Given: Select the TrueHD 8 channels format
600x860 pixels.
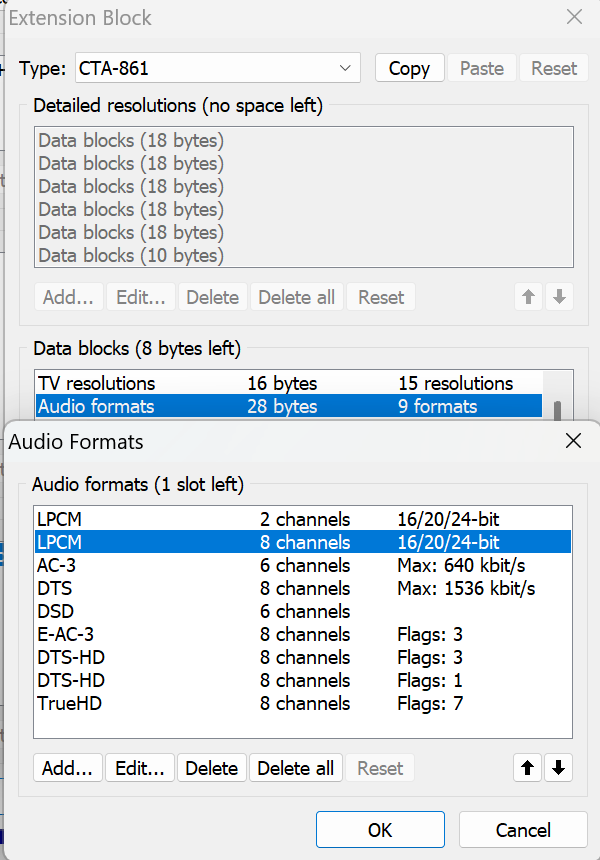Looking at the screenshot, I should [x=300, y=703].
